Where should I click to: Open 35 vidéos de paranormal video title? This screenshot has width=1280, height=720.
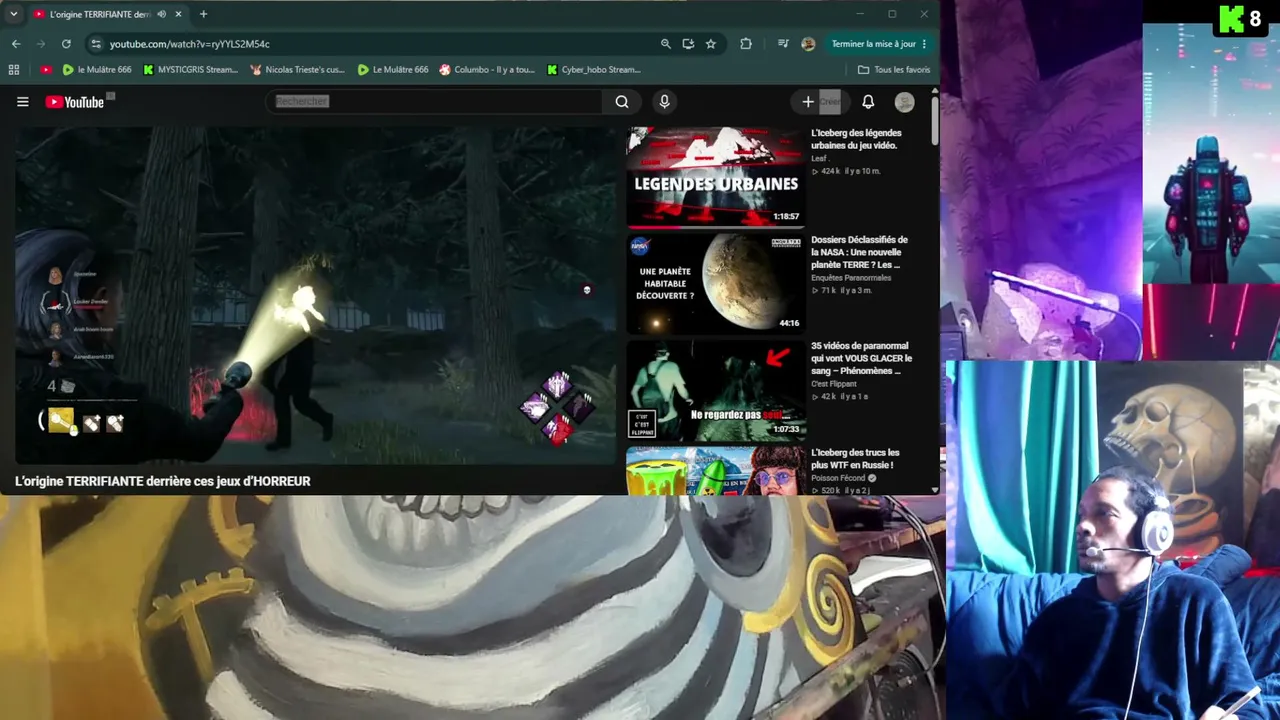point(861,358)
